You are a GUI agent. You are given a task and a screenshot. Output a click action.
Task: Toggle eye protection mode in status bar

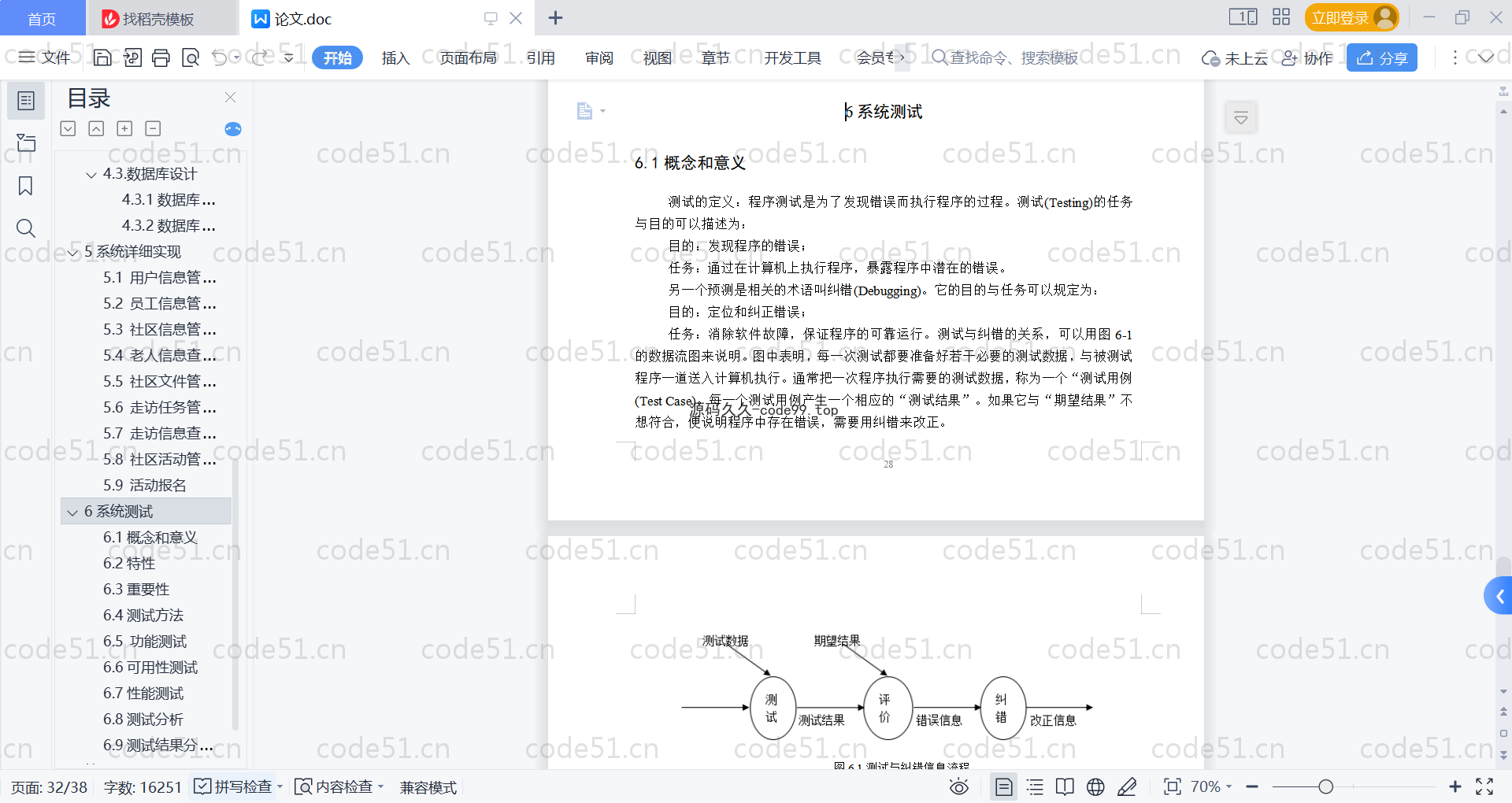click(x=959, y=786)
